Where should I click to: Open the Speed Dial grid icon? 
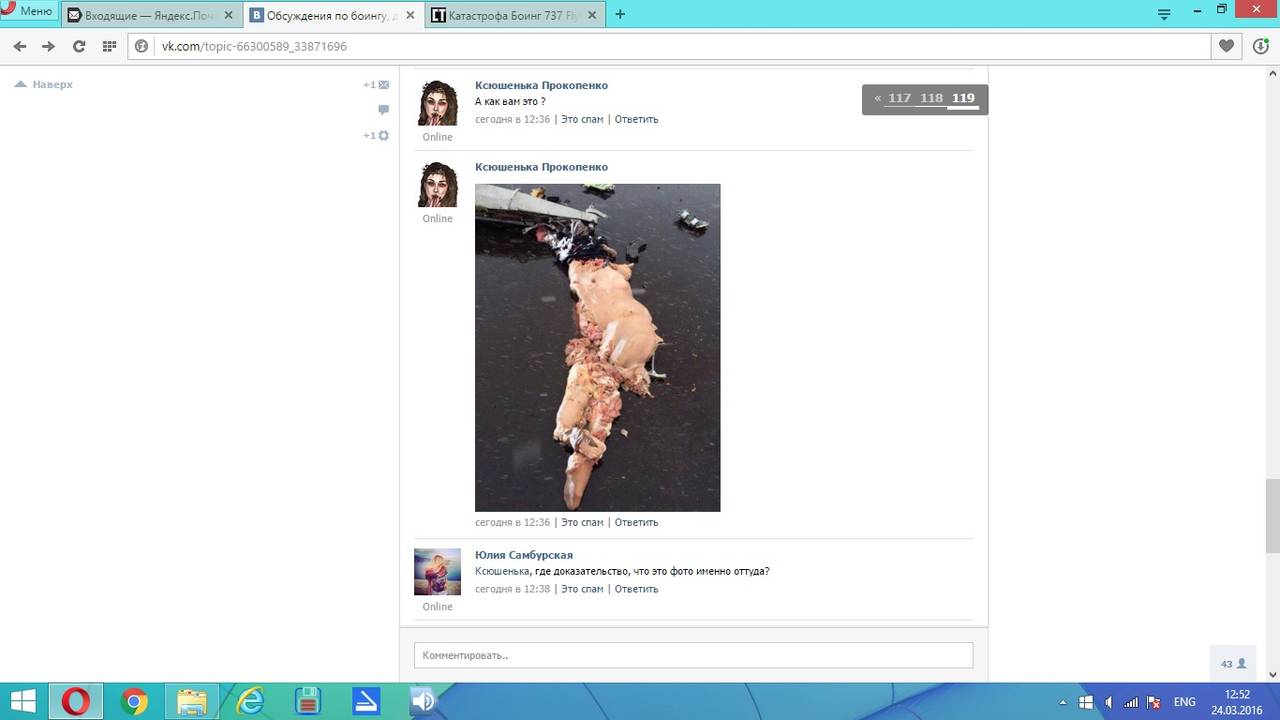(109, 46)
